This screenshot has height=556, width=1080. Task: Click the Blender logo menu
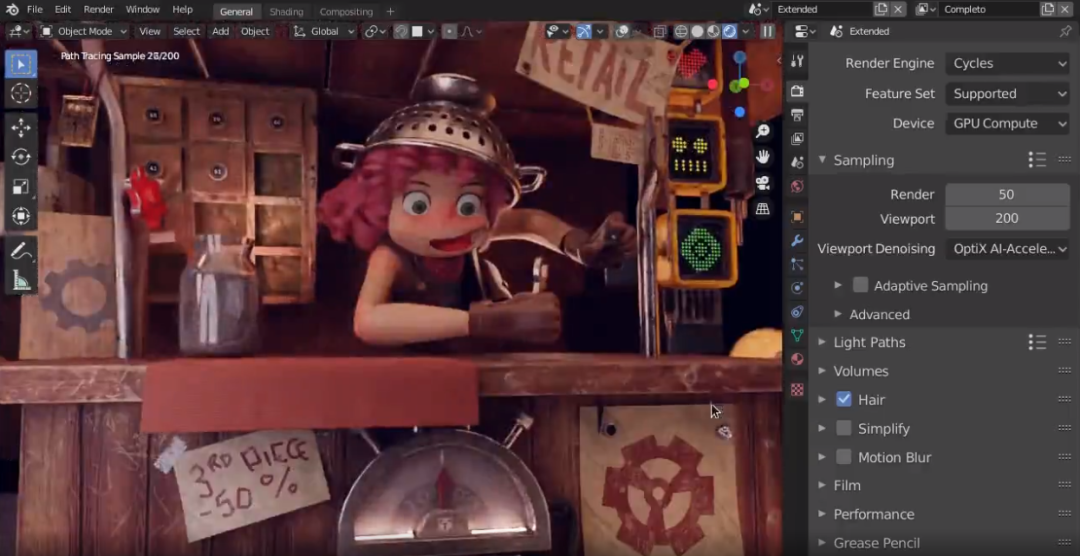(x=12, y=10)
